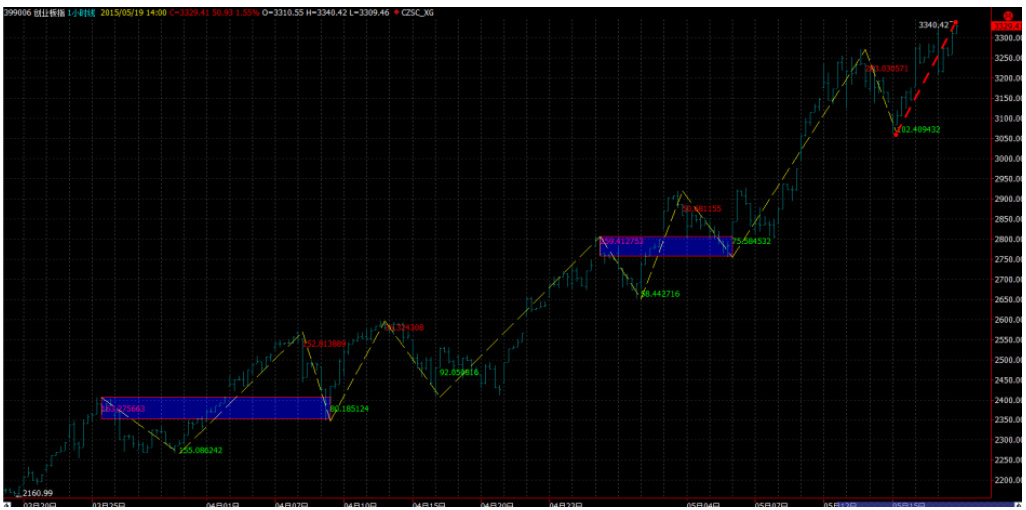This screenshot has width=1026, height=510.
Task: Select the lower-left blue pivot zone rectangle
Action: [215, 408]
